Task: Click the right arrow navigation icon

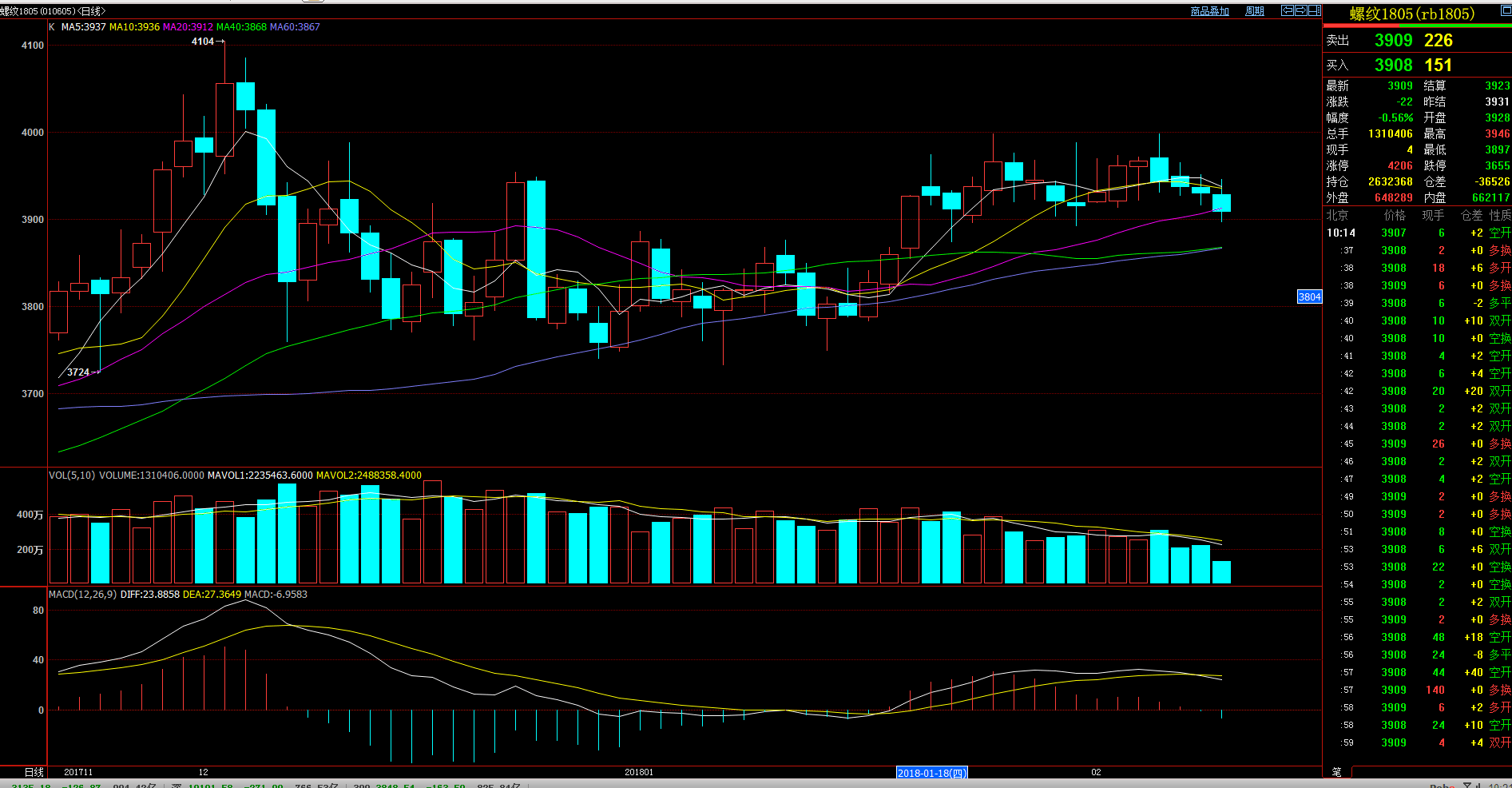Action: (1300, 10)
